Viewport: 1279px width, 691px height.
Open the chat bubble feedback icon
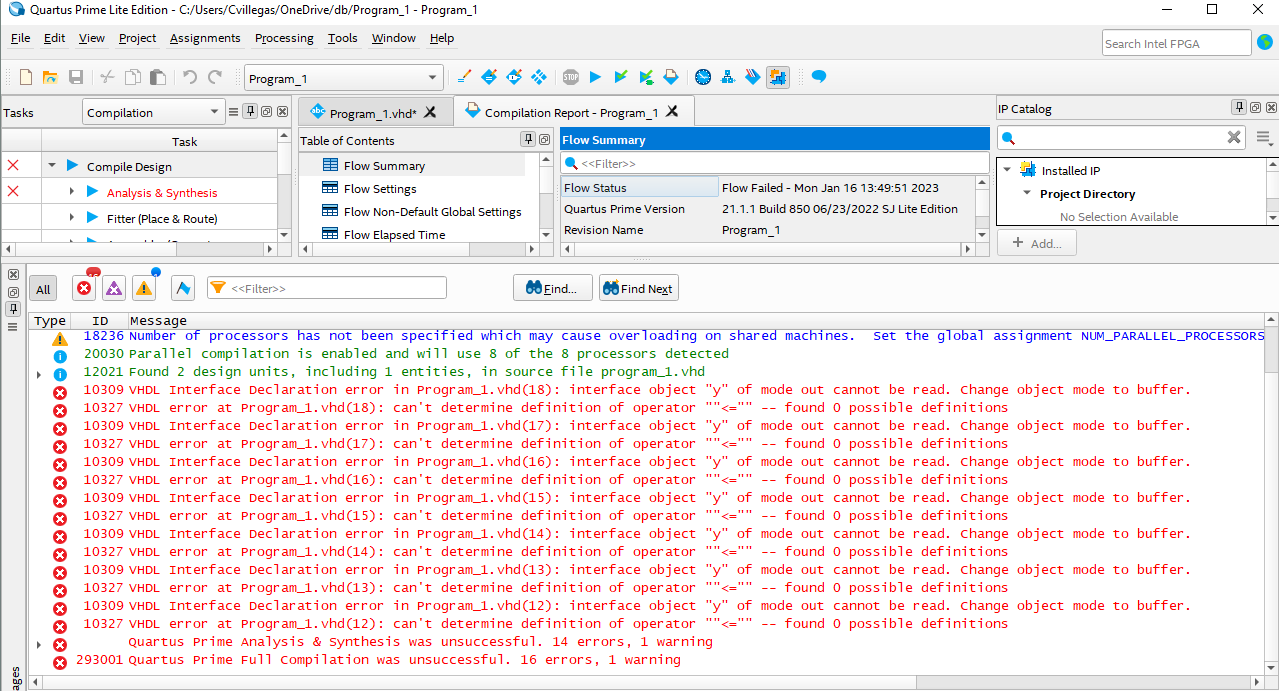pos(818,77)
